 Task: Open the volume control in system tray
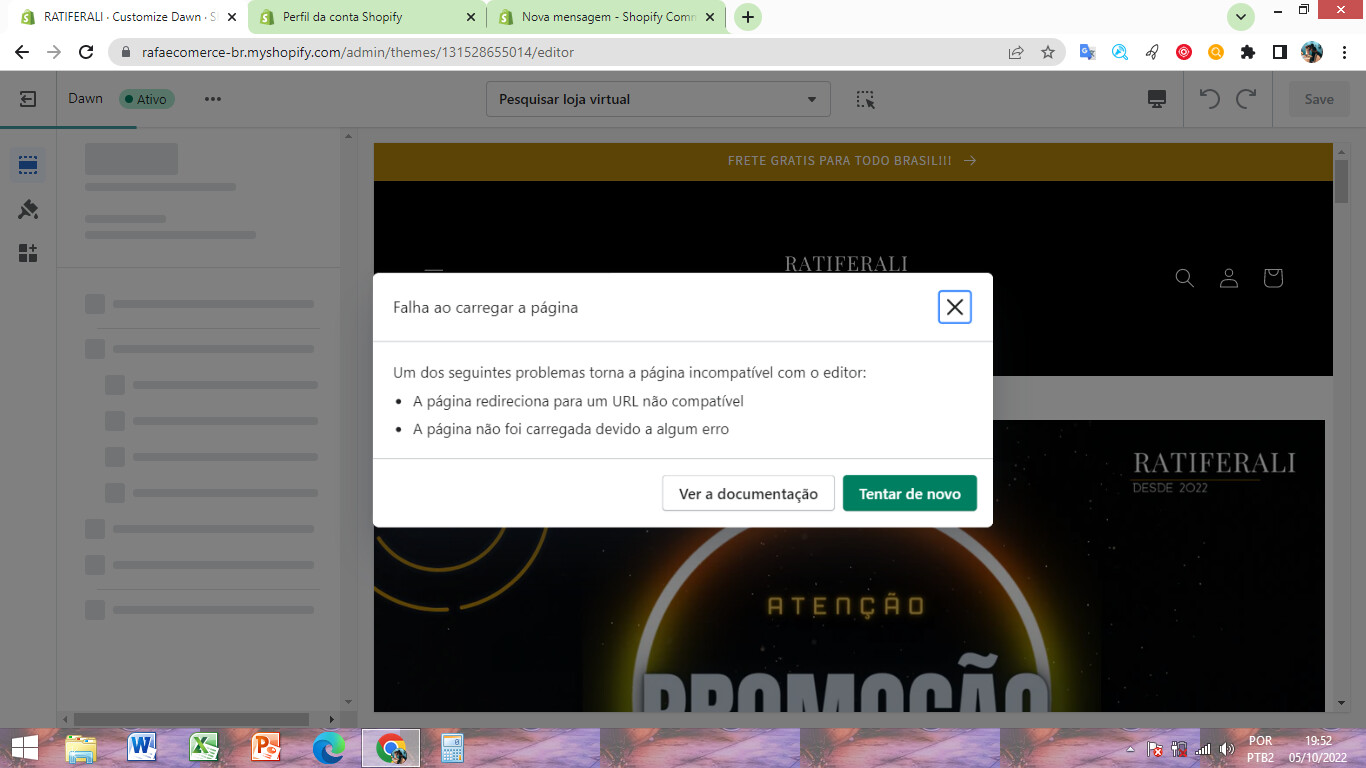pos(1227,748)
